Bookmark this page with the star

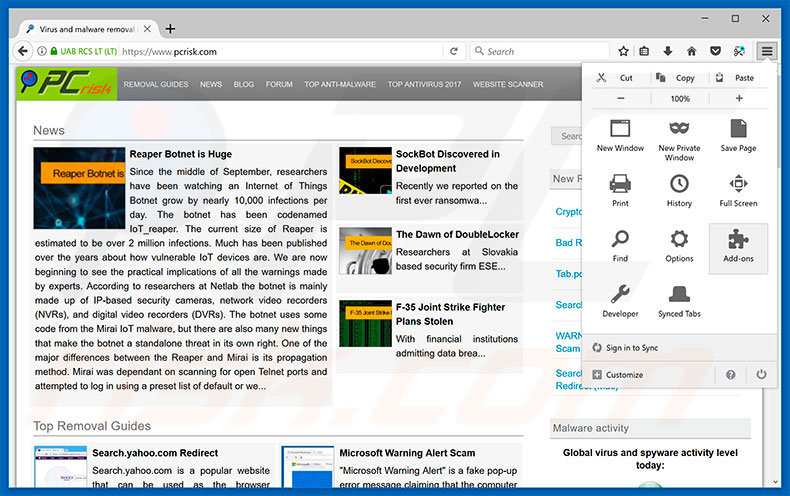(623, 51)
